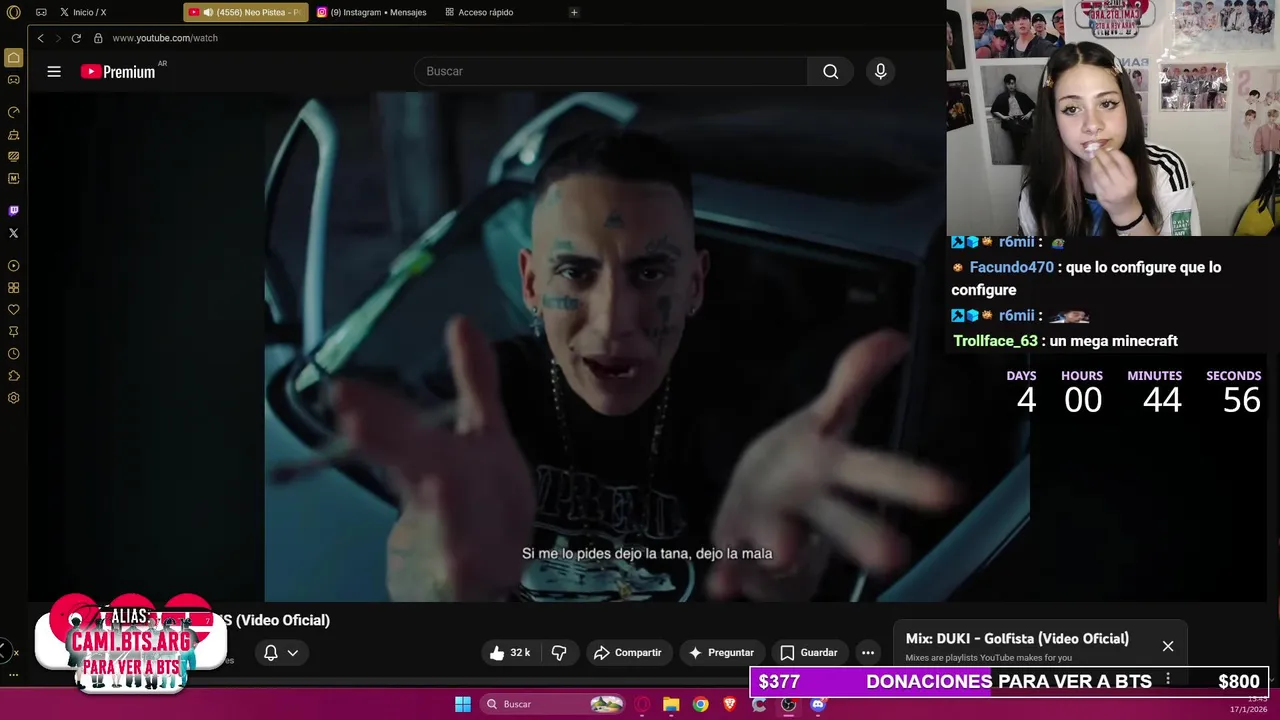Open Twitch from the sidebar
This screenshot has height=720, width=1280.
[13, 211]
